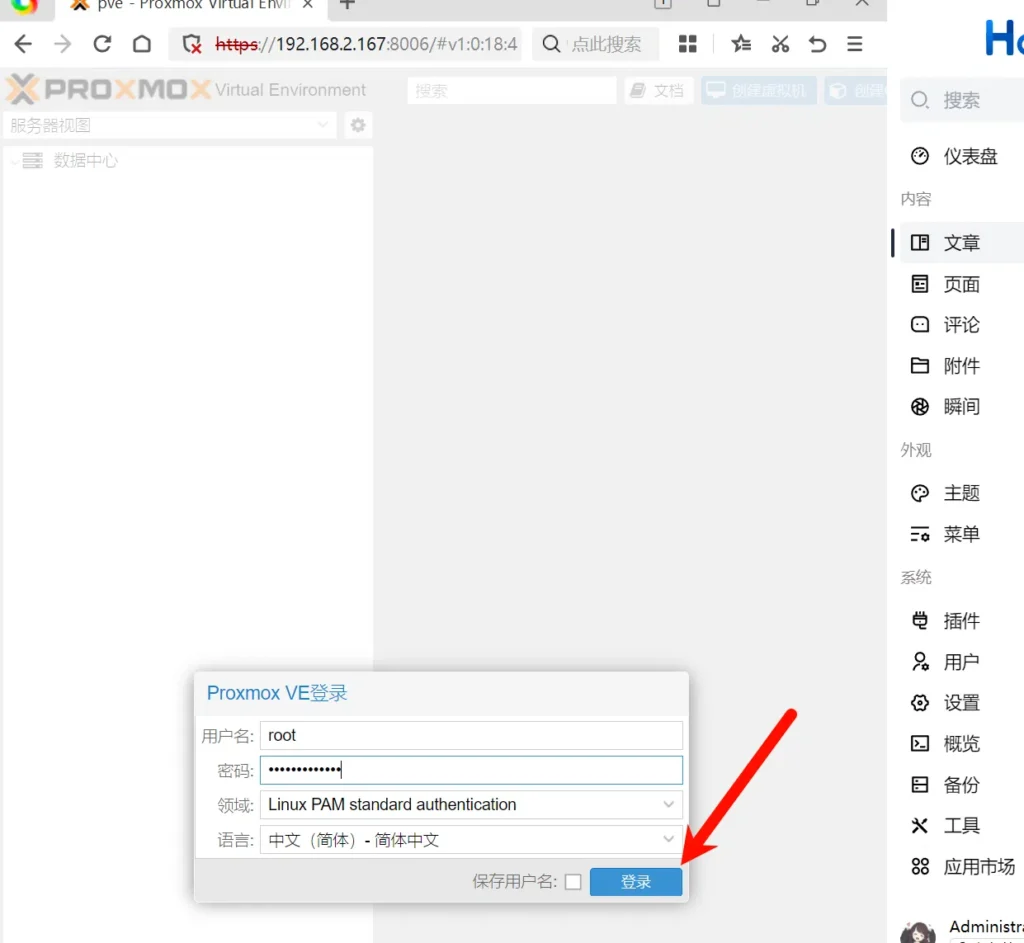Select 数据中心 tree node

point(85,161)
